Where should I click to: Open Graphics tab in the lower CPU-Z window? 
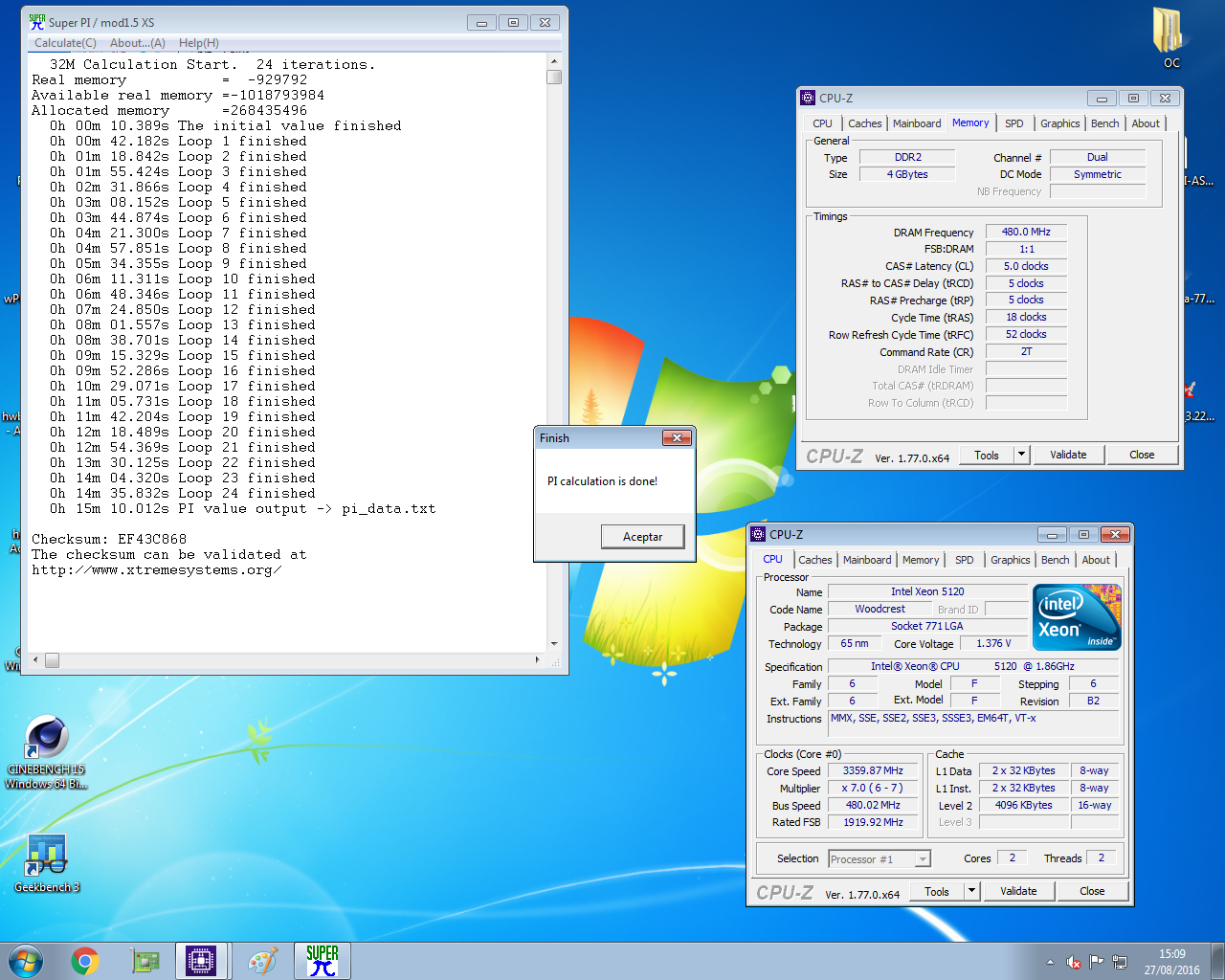(x=1011, y=560)
